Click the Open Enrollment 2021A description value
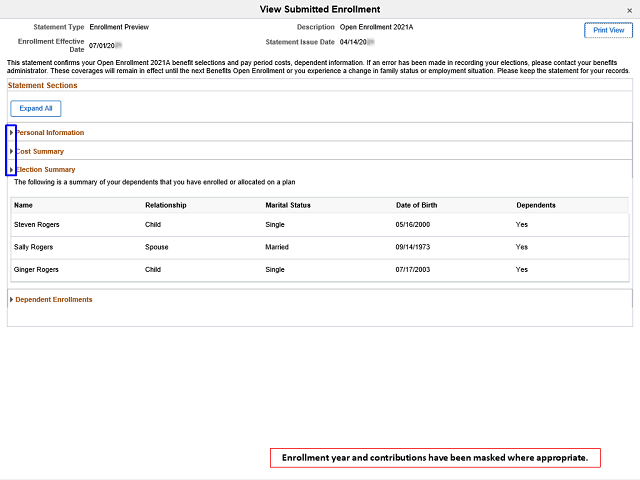This screenshot has height=480, width=640. [382, 27]
